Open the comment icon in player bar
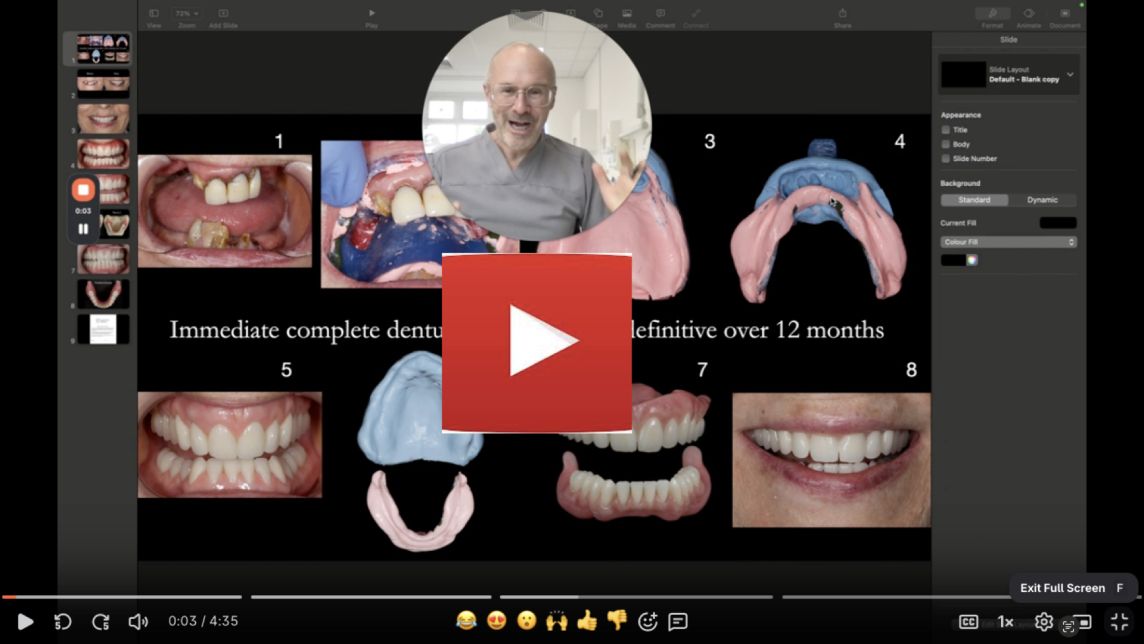This screenshot has width=1144, height=644. [678, 622]
